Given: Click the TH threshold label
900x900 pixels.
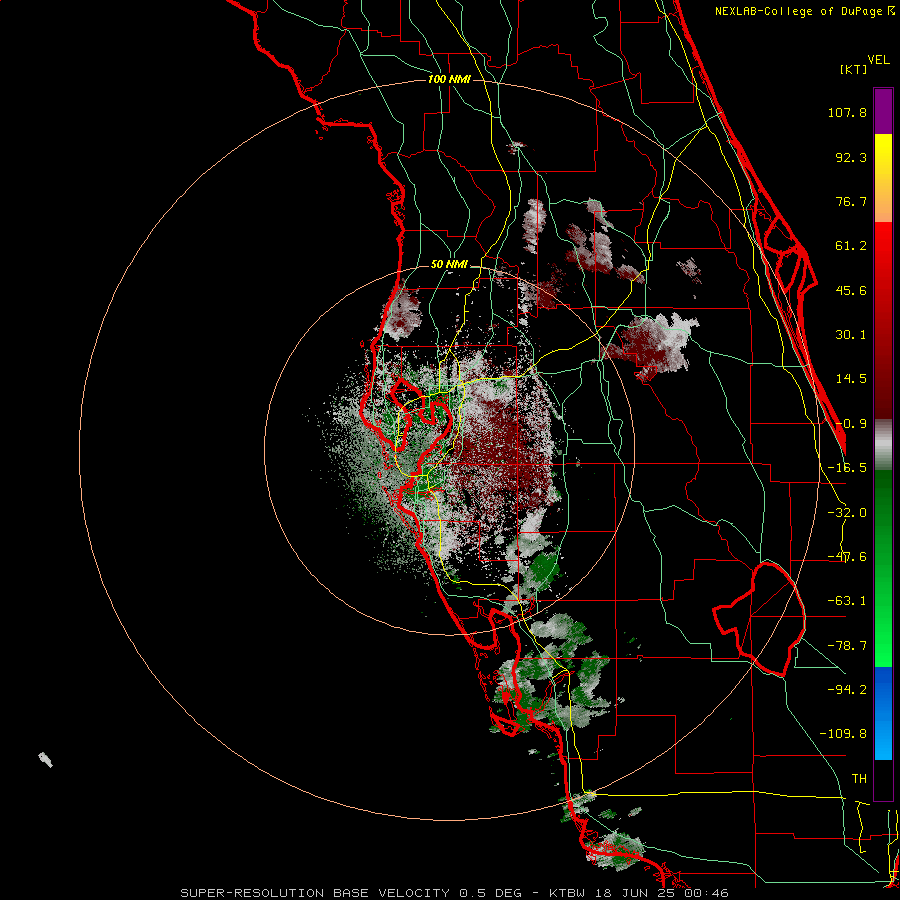Looking at the screenshot, I should click(859, 778).
